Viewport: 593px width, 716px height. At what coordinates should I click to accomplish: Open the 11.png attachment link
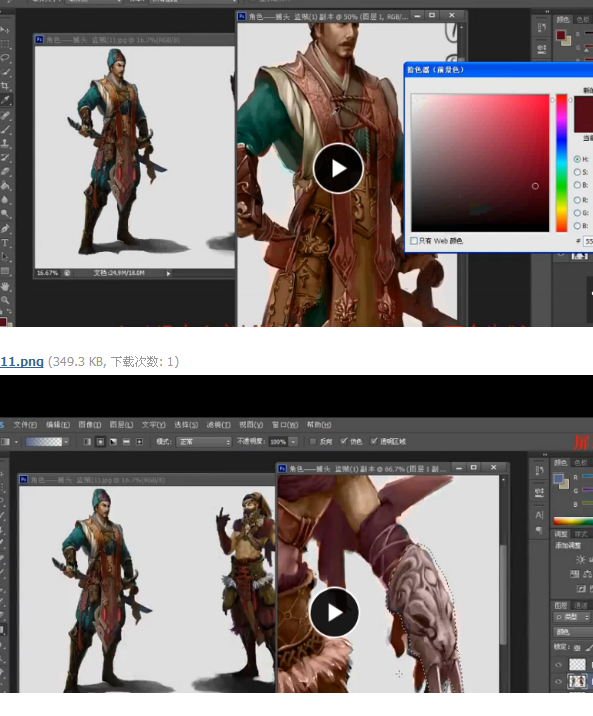22,362
